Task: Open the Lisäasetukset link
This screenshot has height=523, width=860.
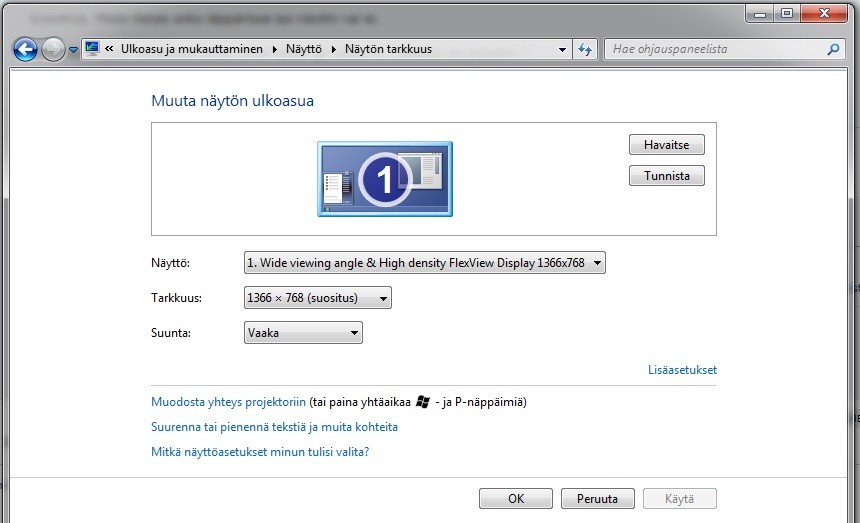Action: click(682, 370)
